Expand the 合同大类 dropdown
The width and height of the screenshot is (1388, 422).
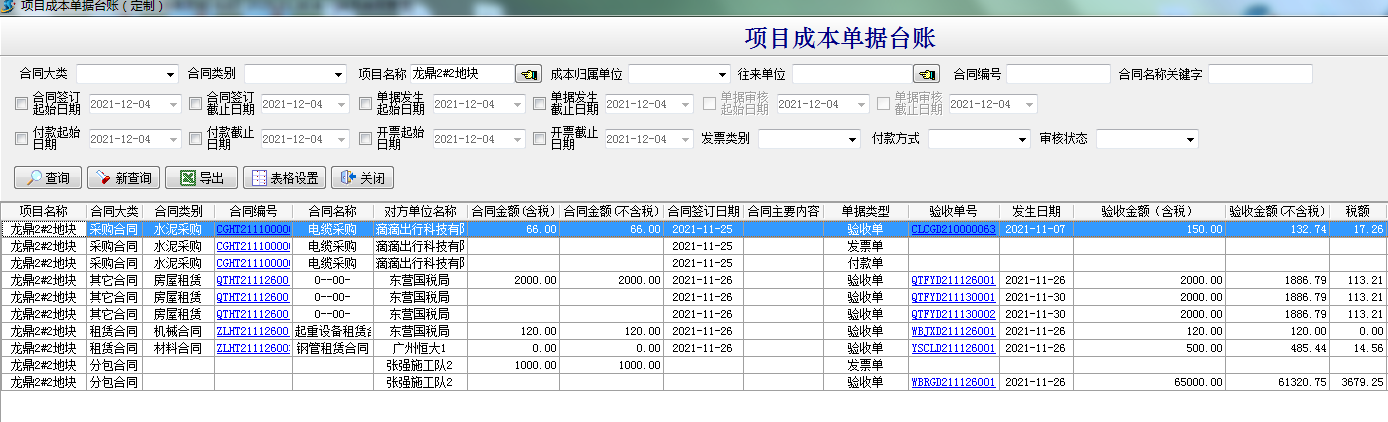pyautogui.click(x=170, y=75)
